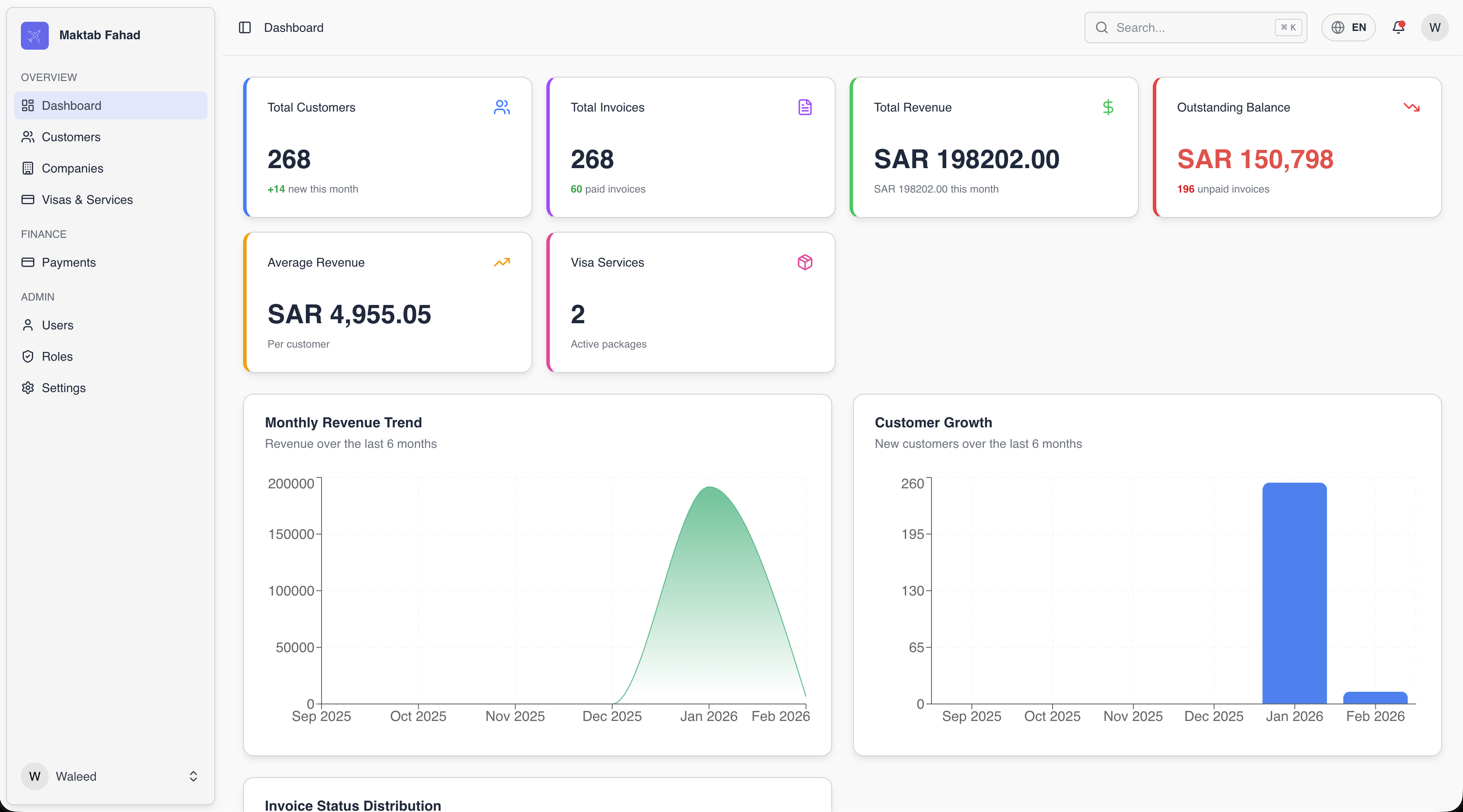Image resolution: width=1463 pixels, height=812 pixels.
Task: Click the Total Revenue dollar icon
Action: pyautogui.click(x=1108, y=107)
